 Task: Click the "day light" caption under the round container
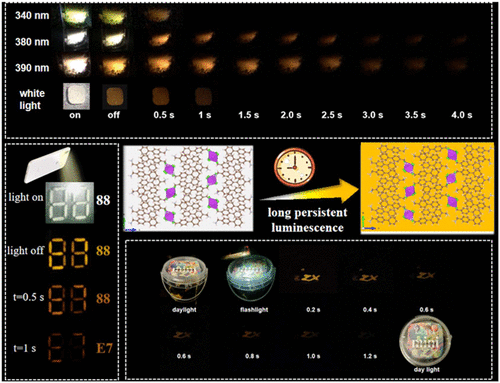(427, 369)
